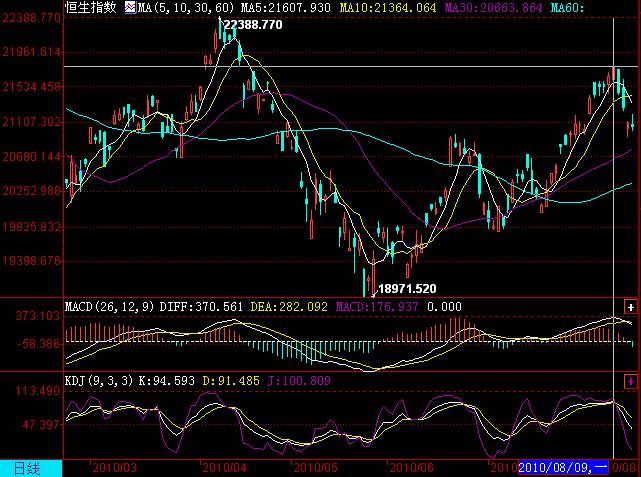Click the -58.386 MACD axis label
Image resolution: width=641 pixels, height=477 pixels.
40,344
